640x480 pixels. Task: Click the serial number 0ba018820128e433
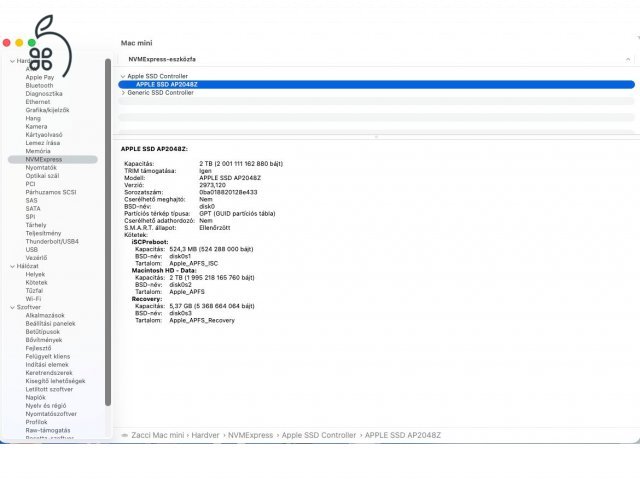click(228, 192)
